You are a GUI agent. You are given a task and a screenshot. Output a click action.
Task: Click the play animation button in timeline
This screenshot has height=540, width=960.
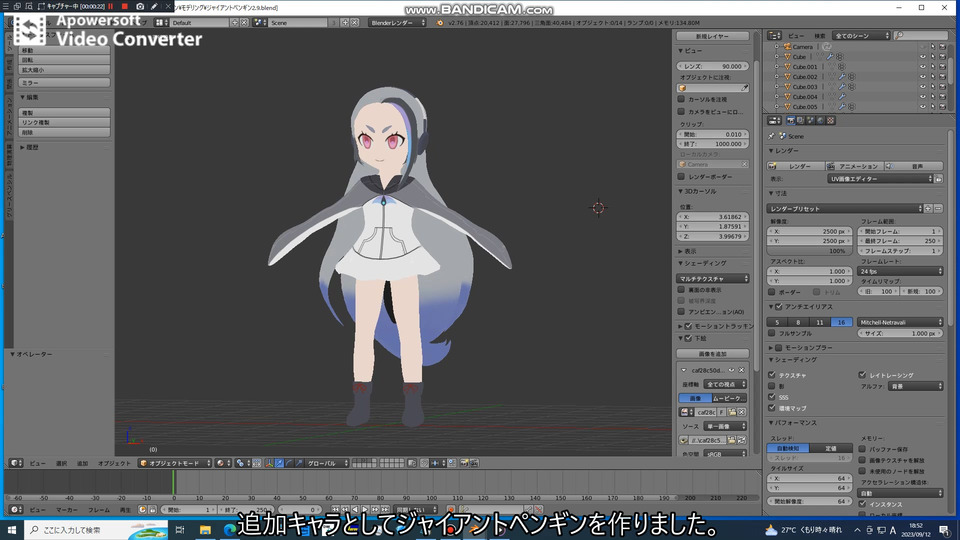[x=365, y=509]
